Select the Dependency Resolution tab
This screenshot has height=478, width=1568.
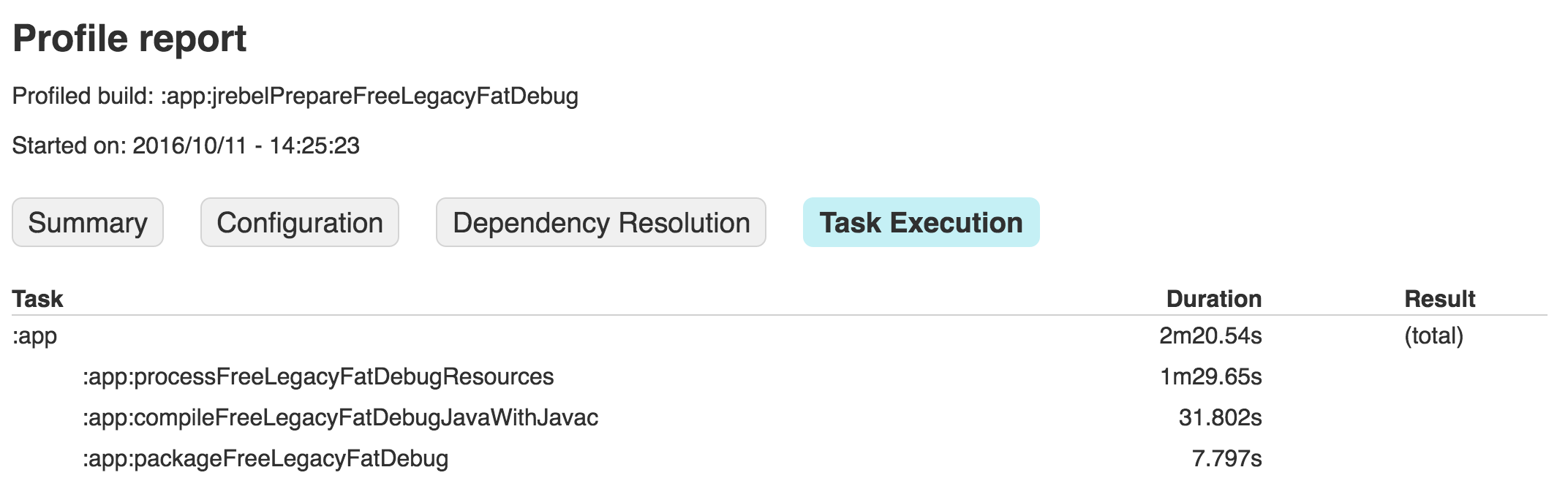(x=600, y=222)
